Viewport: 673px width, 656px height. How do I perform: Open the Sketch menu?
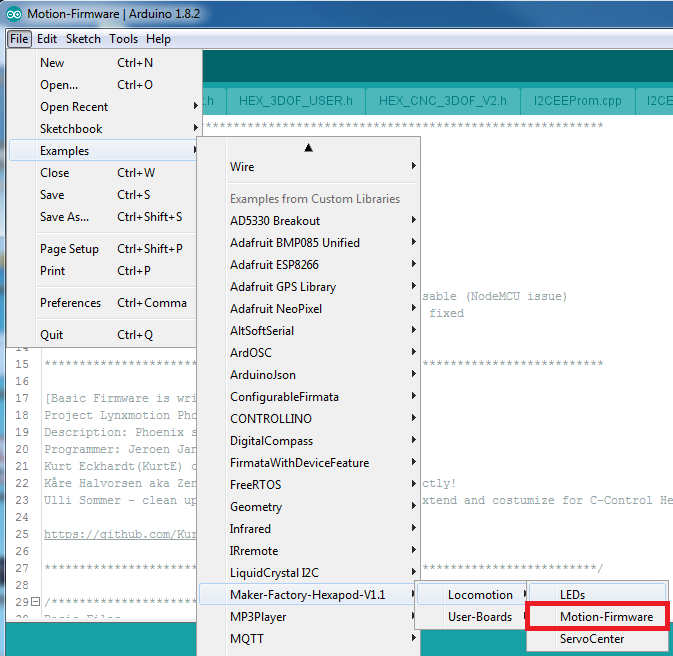(83, 39)
